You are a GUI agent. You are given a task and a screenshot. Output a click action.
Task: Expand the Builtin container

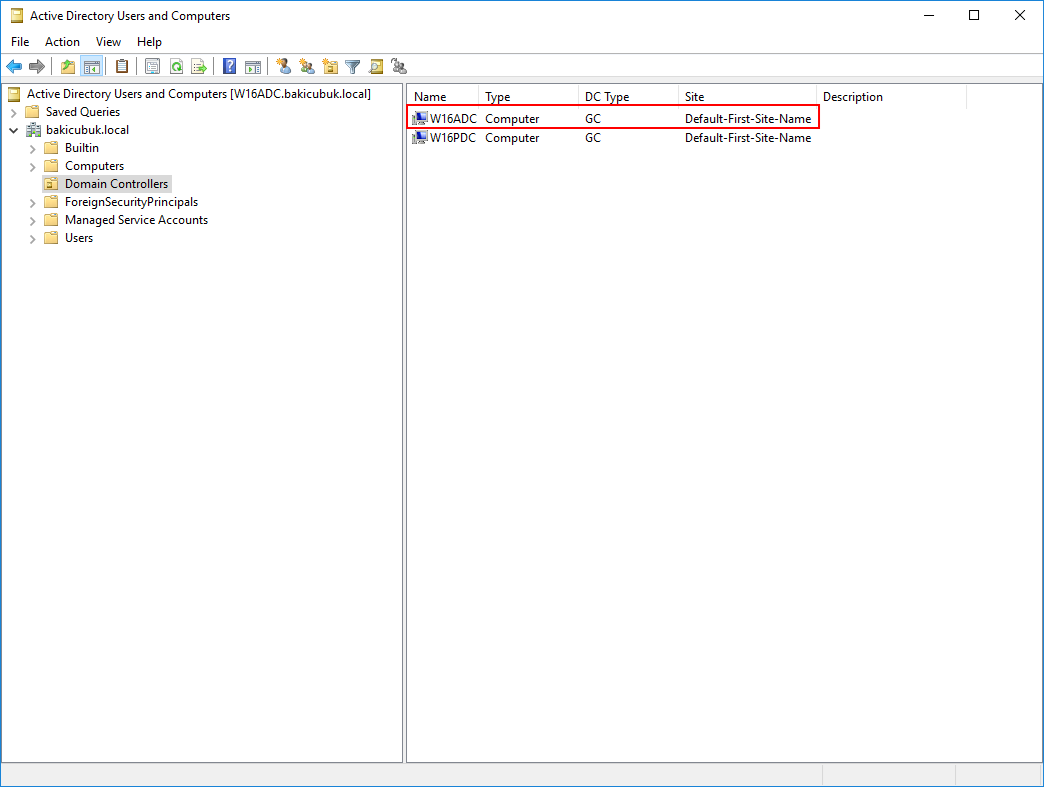33,148
